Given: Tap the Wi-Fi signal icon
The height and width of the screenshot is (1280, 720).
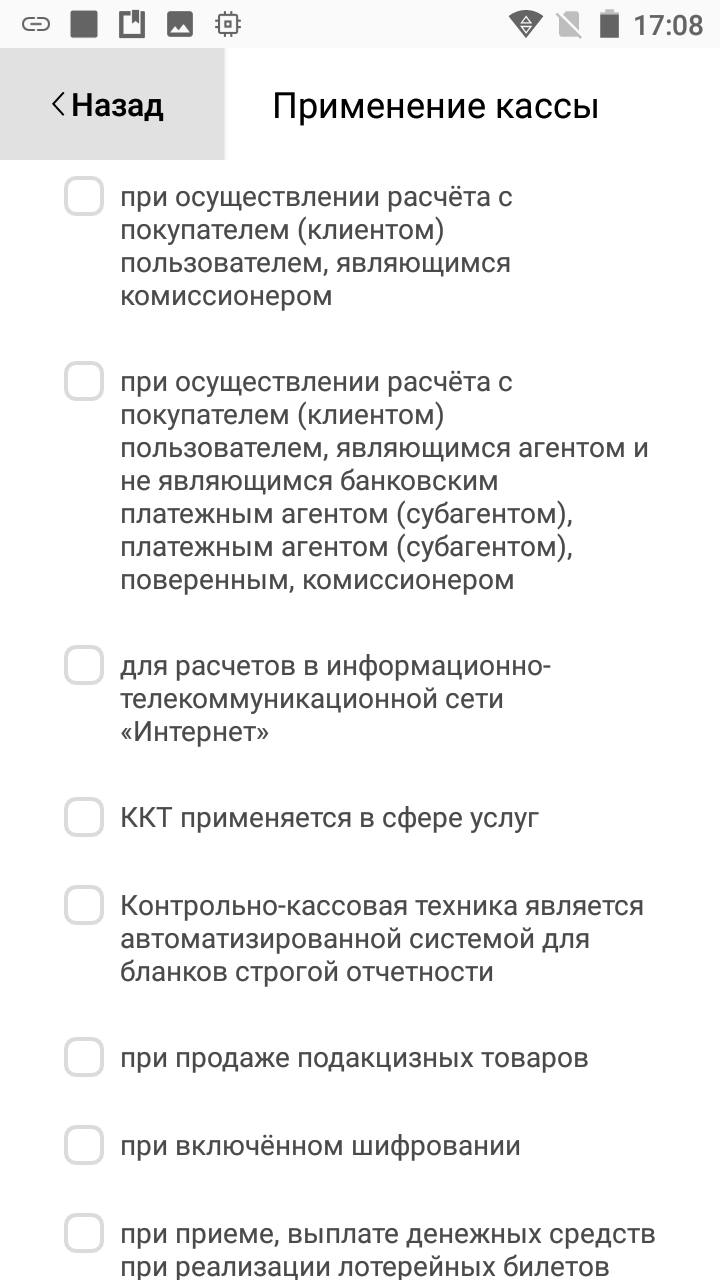Looking at the screenshot, I should [524, 24].
